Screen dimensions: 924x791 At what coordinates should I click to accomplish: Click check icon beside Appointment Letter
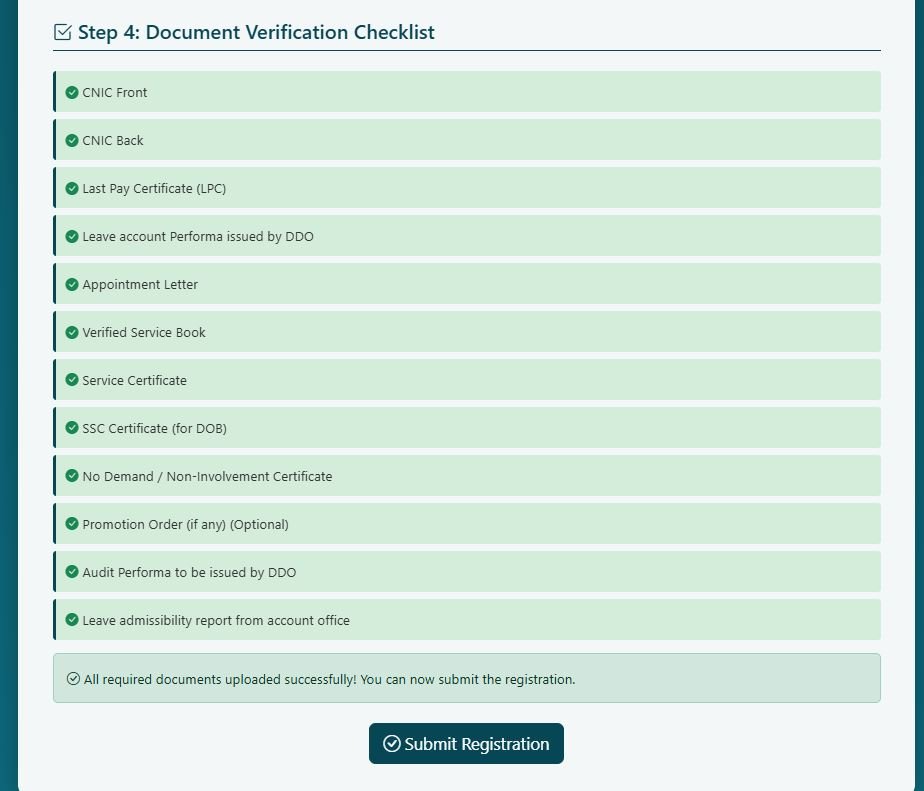(72, 284)
